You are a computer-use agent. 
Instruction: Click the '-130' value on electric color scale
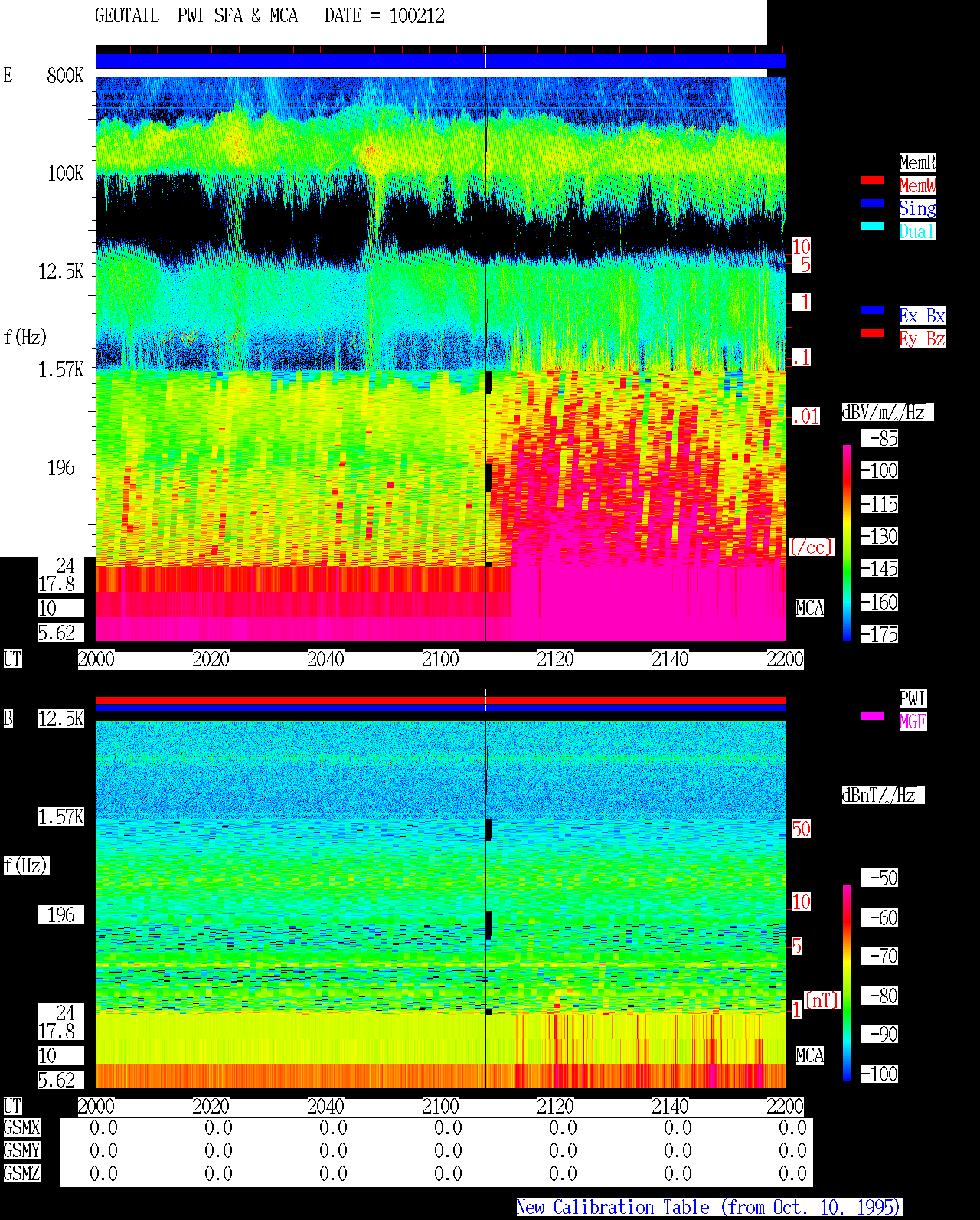[880, 536]
